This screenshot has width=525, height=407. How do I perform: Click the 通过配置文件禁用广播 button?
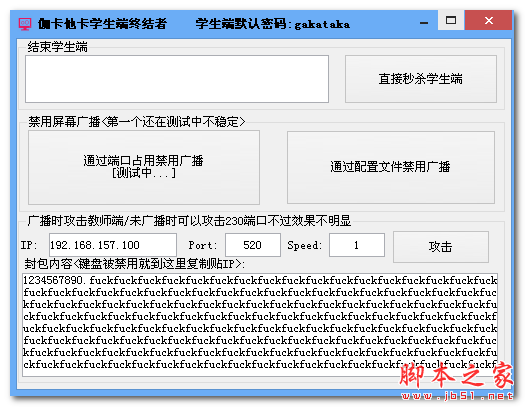click(x=390, y=167)
